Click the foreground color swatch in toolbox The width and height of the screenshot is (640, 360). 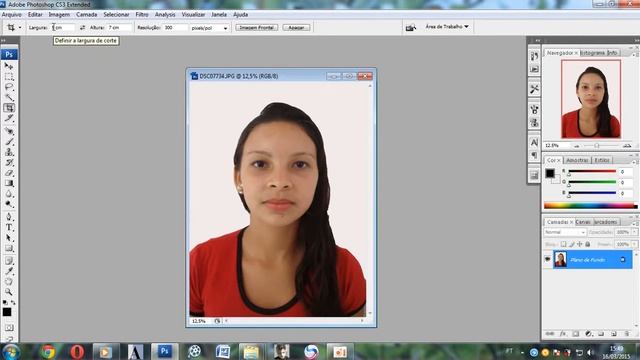(x=7, y=312)
